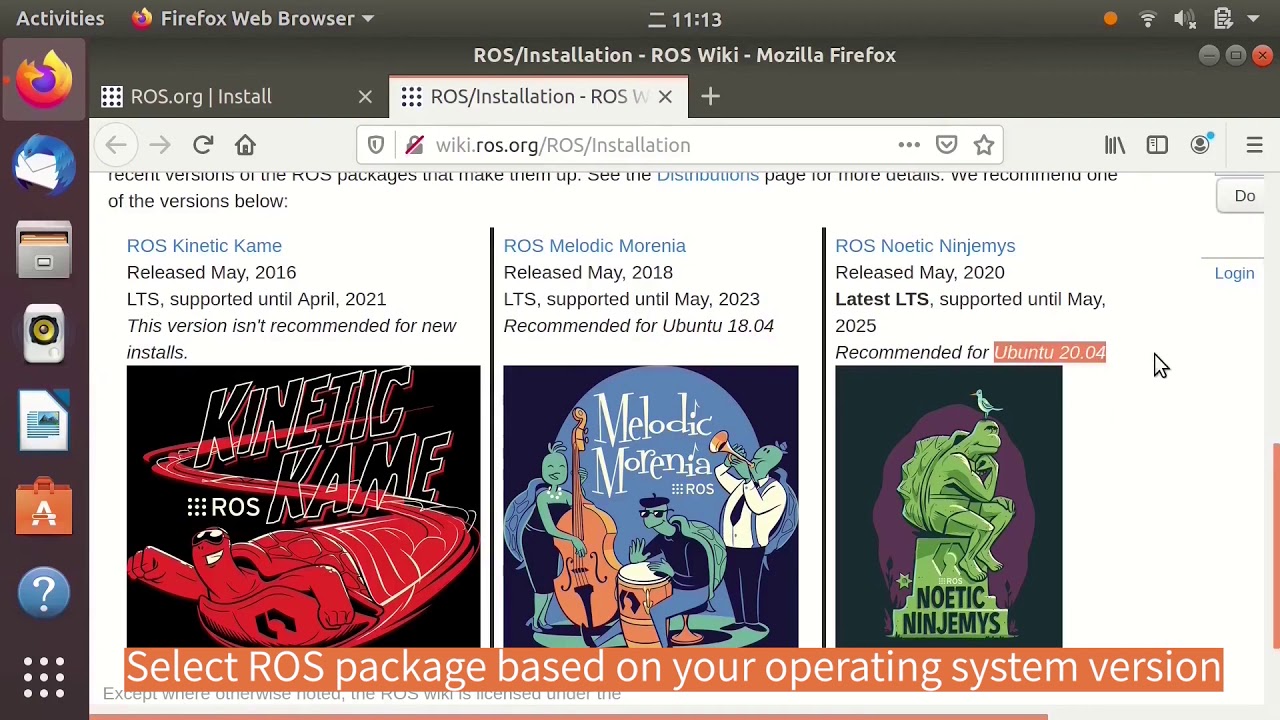Show Applications grid
The width and height of the screenshot is (1280, 720).
[x=44, y=677]
